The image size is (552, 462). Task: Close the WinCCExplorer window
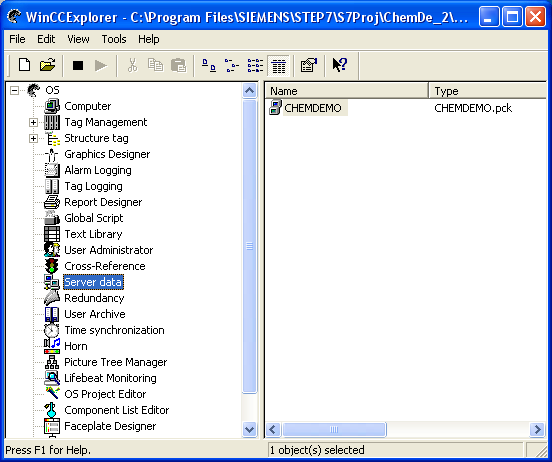pos(535,17)
